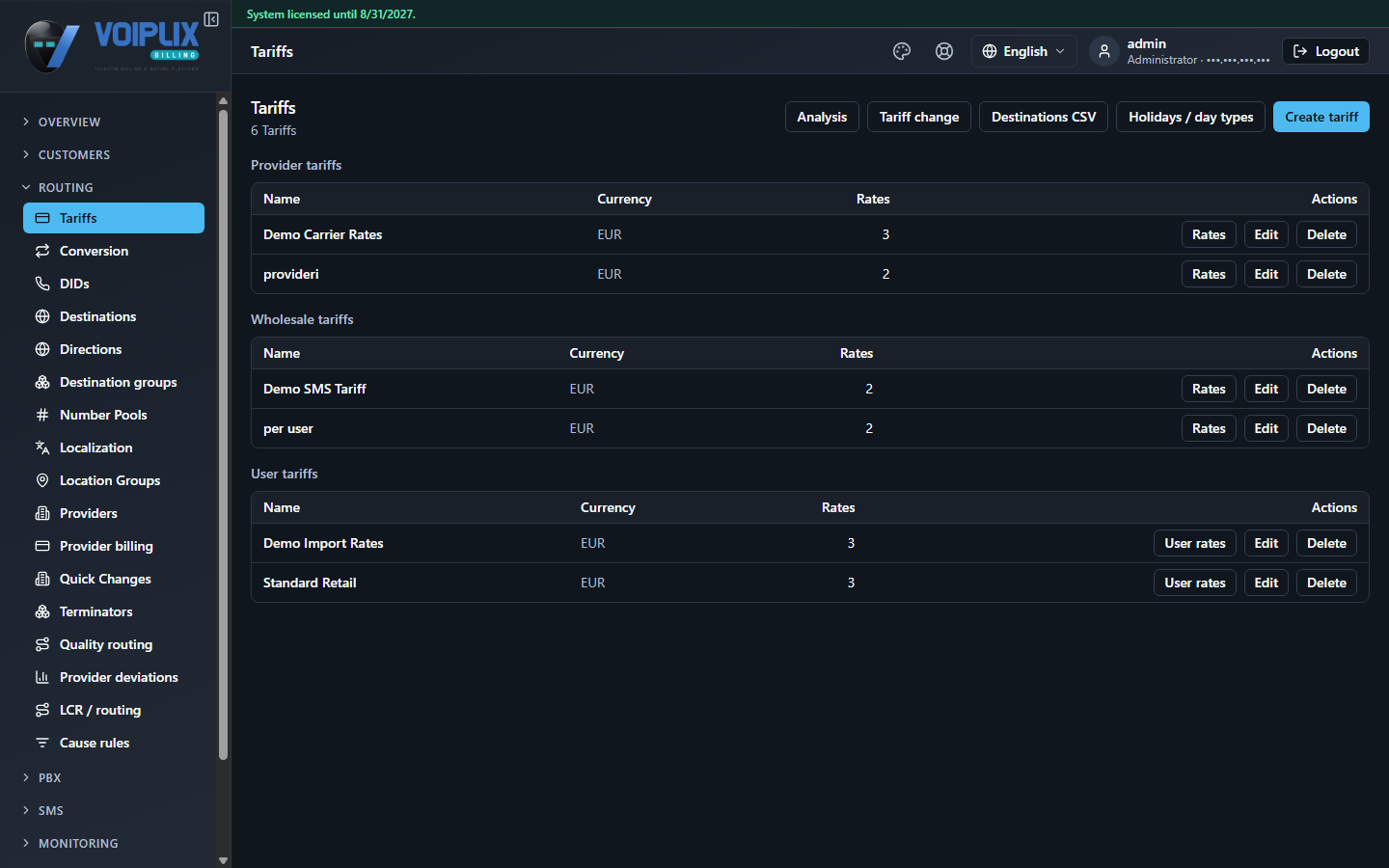
Task: Click the Cause rules filter icon
Action: tap(42, 743)
